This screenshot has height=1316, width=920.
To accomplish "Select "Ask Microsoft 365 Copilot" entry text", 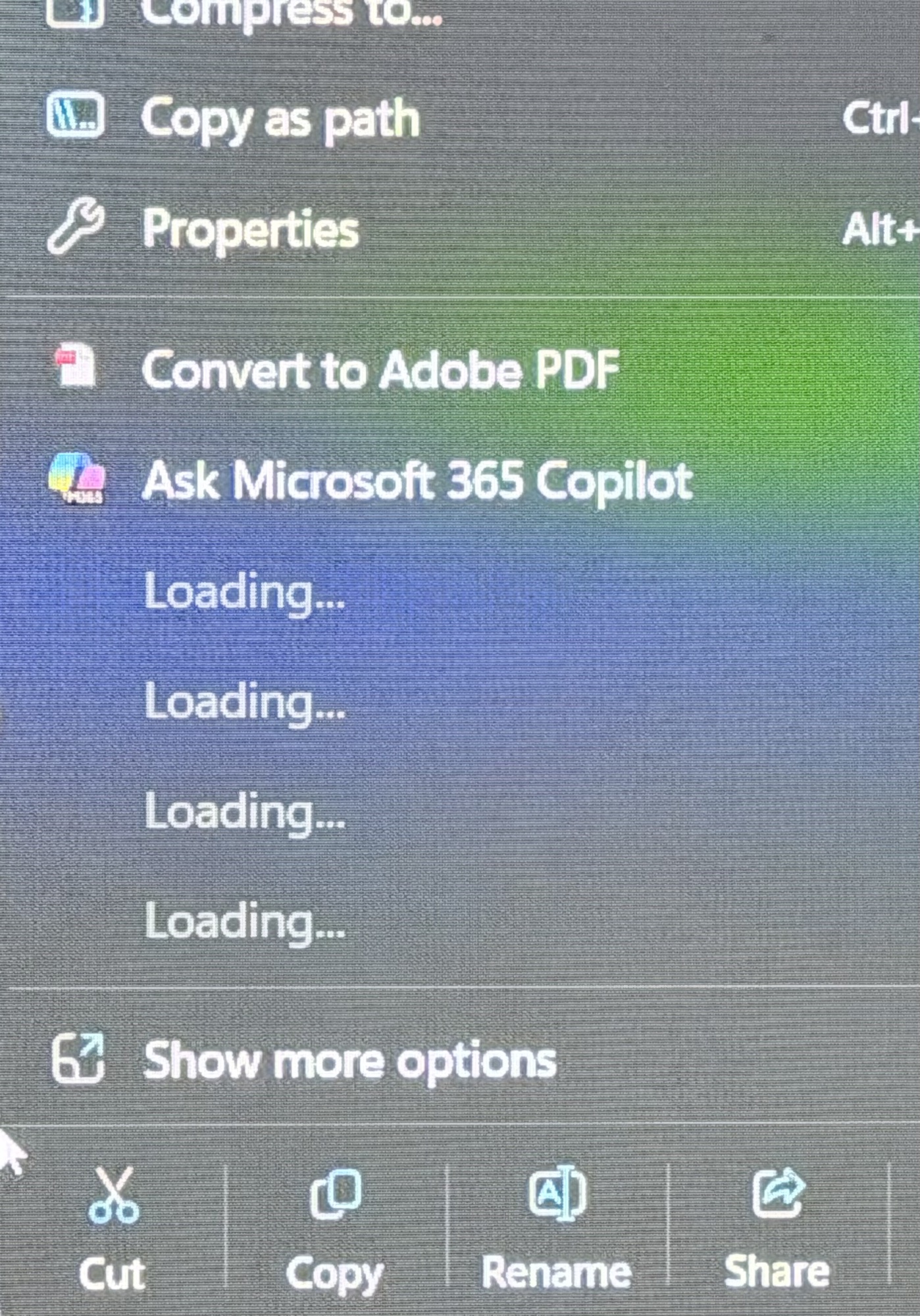I will click(417, 480).
